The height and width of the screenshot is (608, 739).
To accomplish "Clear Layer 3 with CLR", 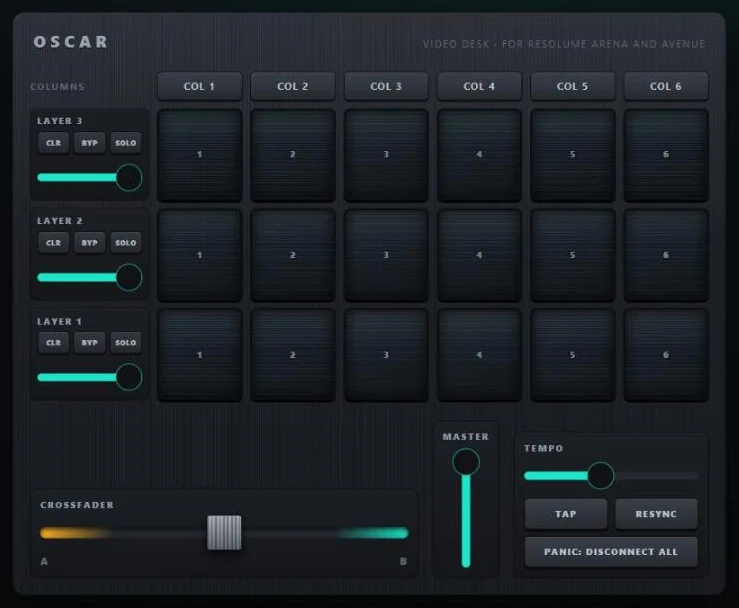I will tap(53, 143).
